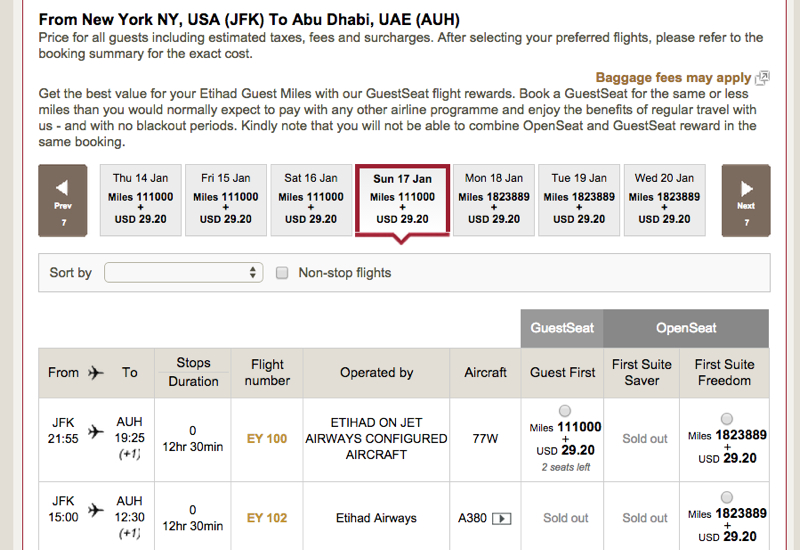Open Baggage fees may apply link
800x550 pixels.
pos(673,78)
